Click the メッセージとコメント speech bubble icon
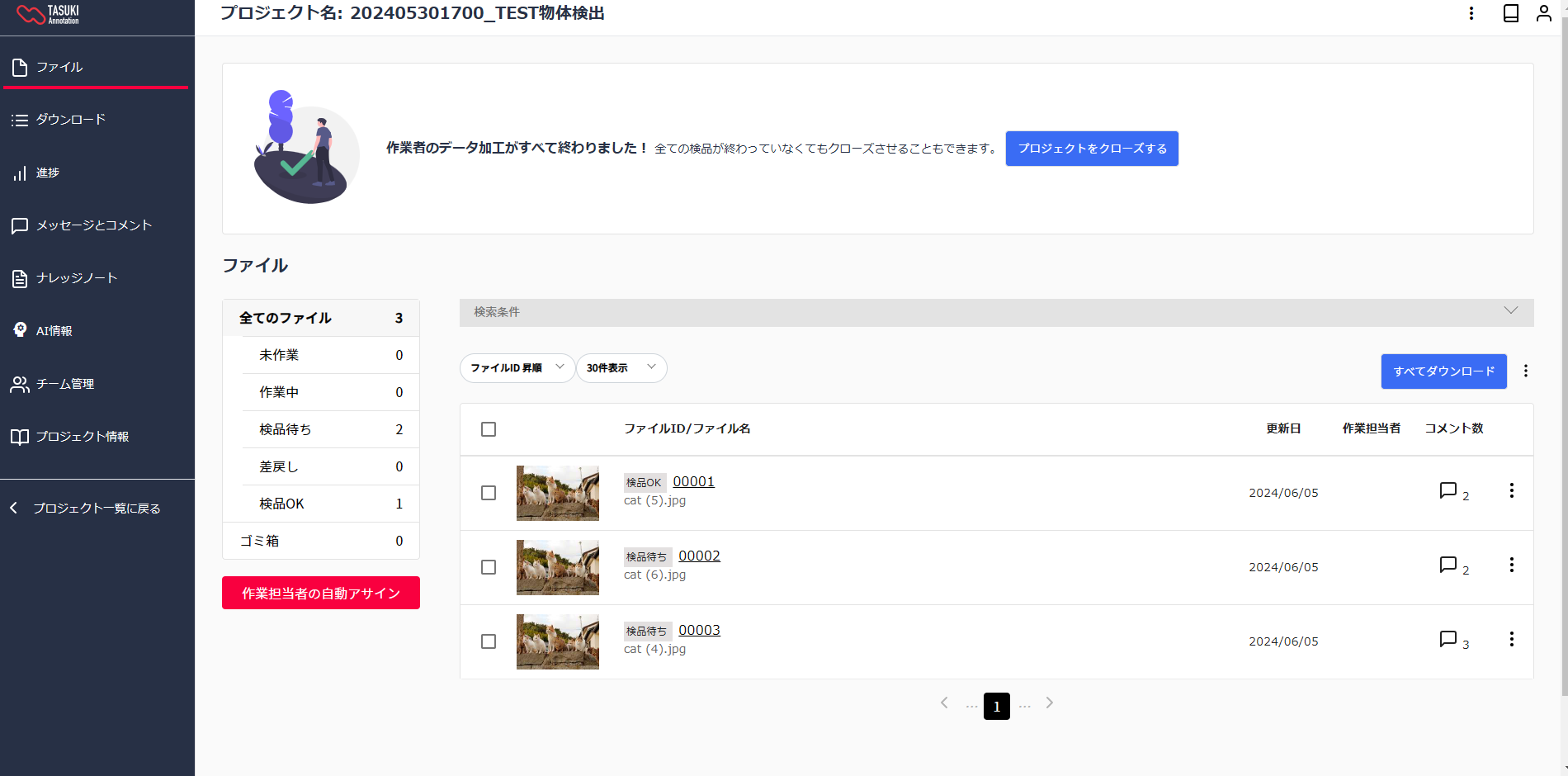The width and height of the screenshot is (1568, 776). tap(20, 225)
